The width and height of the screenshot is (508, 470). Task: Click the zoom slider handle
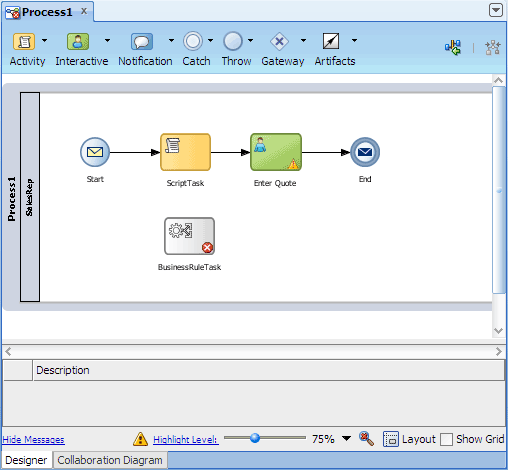coord(255,438)
